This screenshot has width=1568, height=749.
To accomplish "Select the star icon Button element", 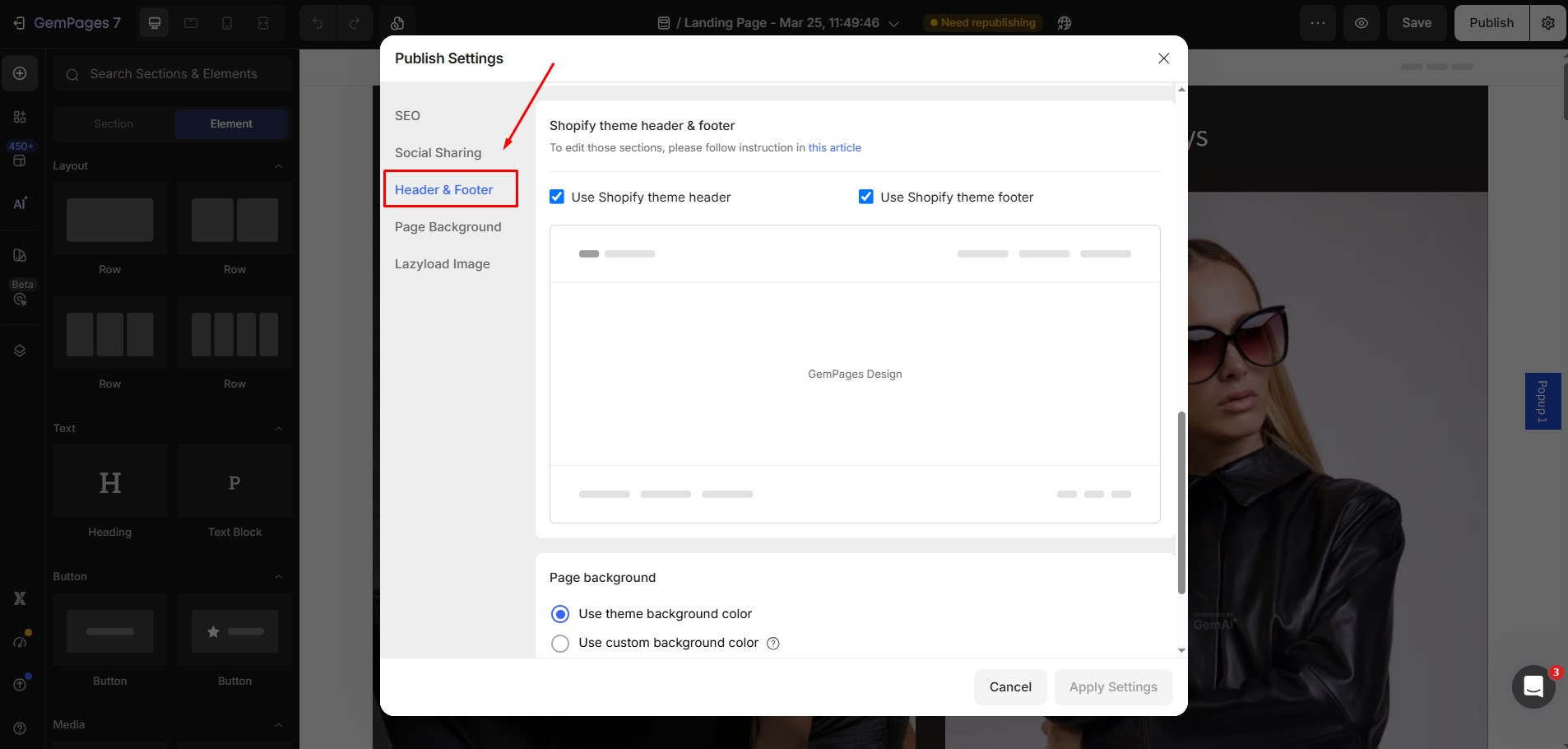I will [x=234, y=630].
